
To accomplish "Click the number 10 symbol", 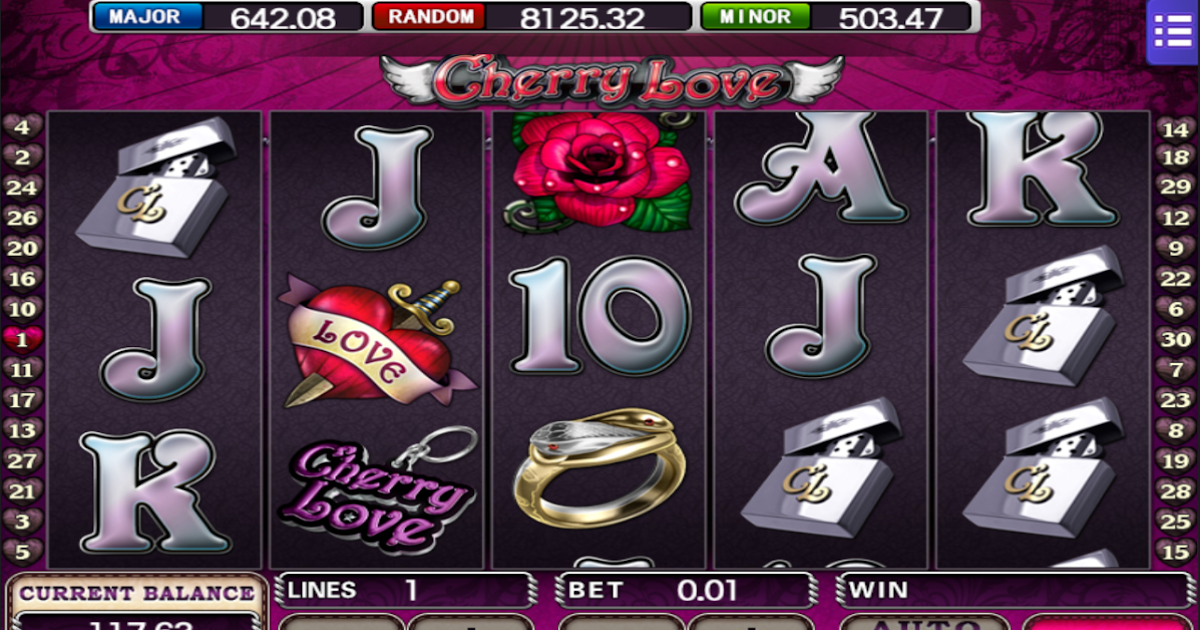I will [600, 315].
